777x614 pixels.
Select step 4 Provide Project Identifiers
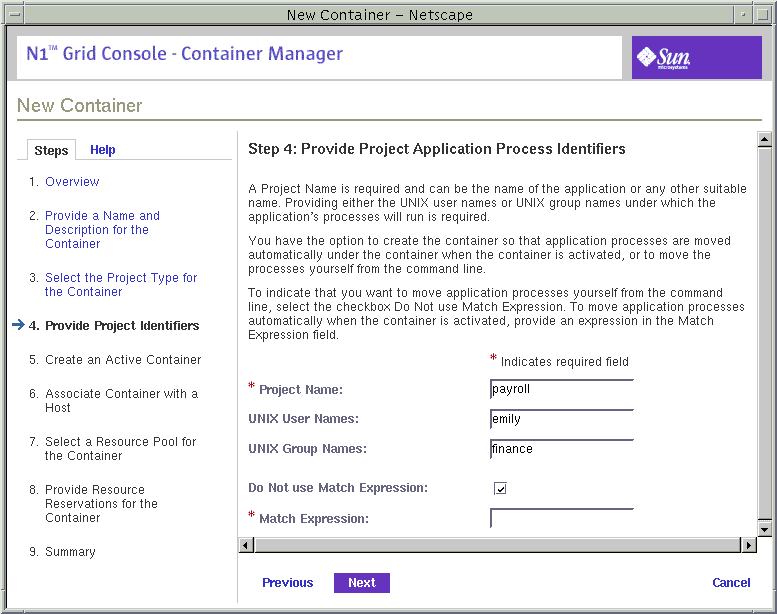[x=122, y=326]
